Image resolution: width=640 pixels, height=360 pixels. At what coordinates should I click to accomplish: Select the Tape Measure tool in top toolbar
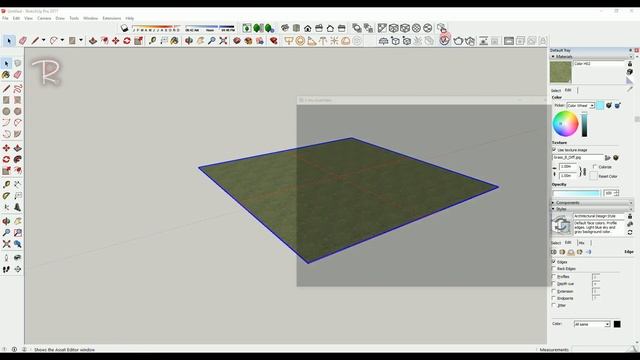(x=152, y=40)
